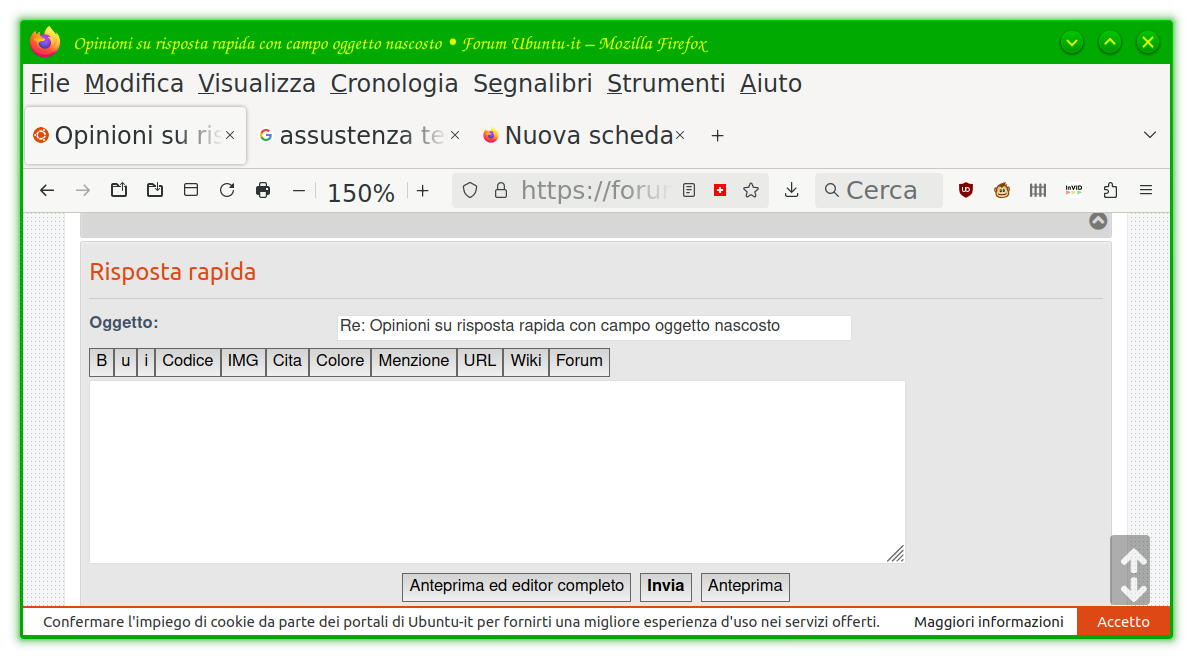Open Anteprima ed editor completo
This screenshot has width=1193, height=659.
coord(517,587)
